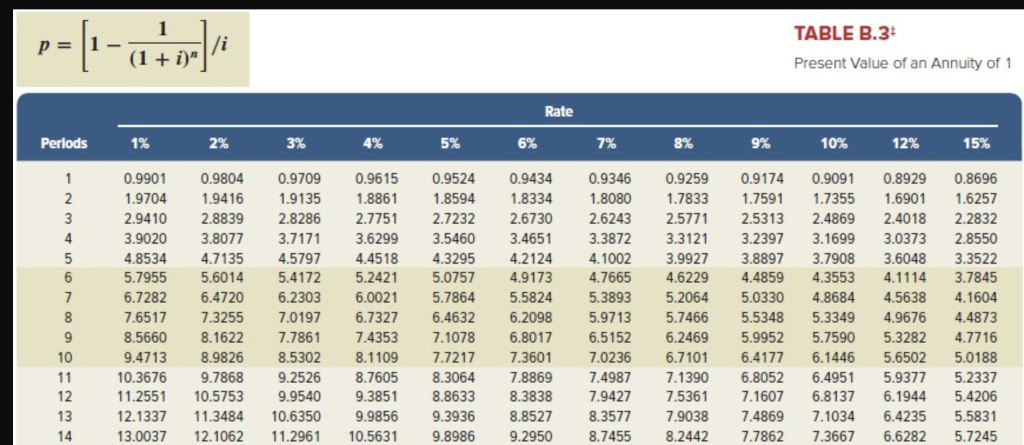1024x445 pixels.
Task: Click the 'Periods' column header
Action: point(64,143)
